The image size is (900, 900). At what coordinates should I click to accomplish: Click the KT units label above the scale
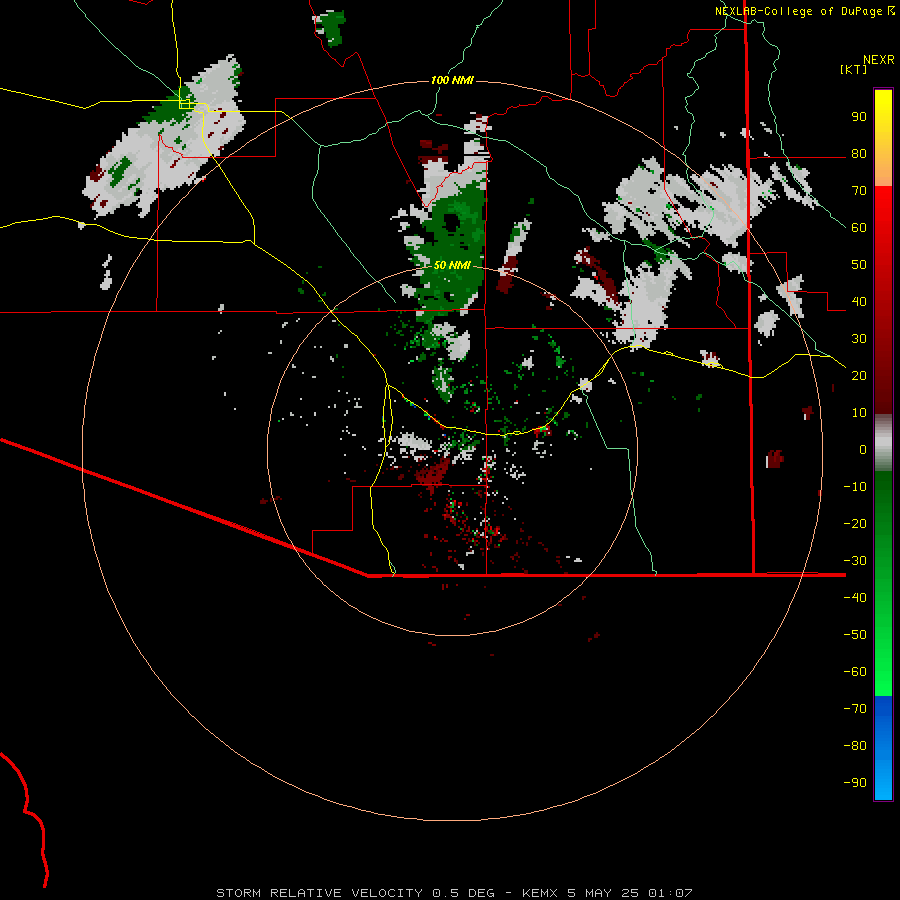(x=854, y=69)
